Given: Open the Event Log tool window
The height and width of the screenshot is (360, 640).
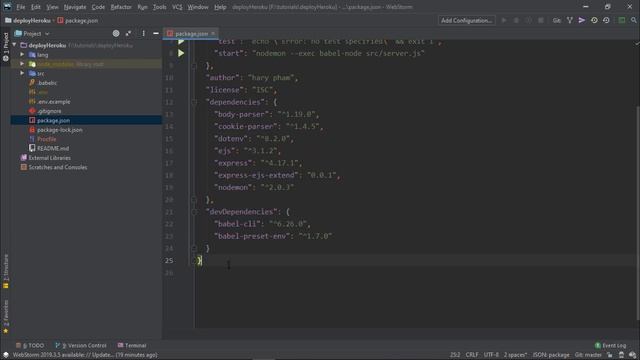Looking at the screenshot, I should pyautogui.click(x=610, y=345).
